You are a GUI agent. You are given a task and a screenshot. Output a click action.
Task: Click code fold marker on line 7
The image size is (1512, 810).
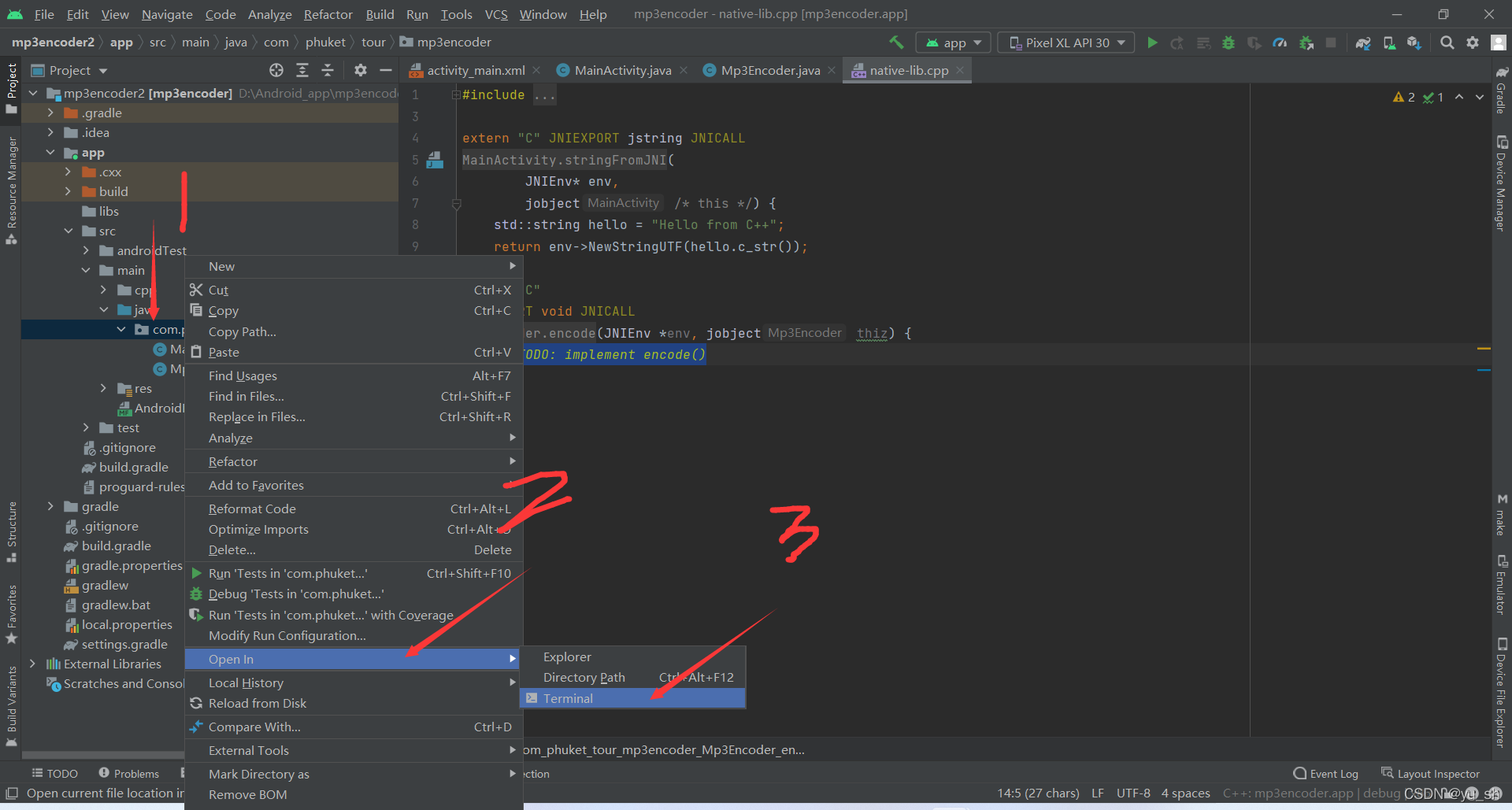(456, 204)
